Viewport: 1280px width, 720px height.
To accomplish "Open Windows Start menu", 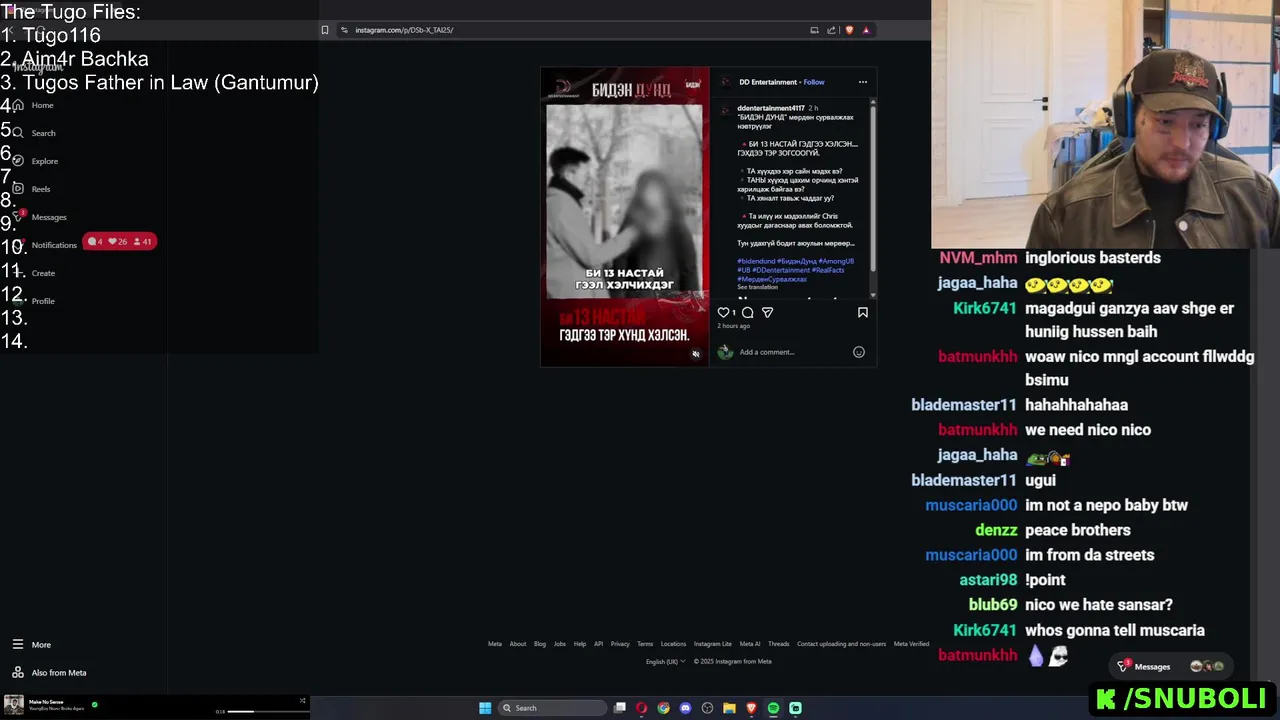I will (x=485, y=708).
